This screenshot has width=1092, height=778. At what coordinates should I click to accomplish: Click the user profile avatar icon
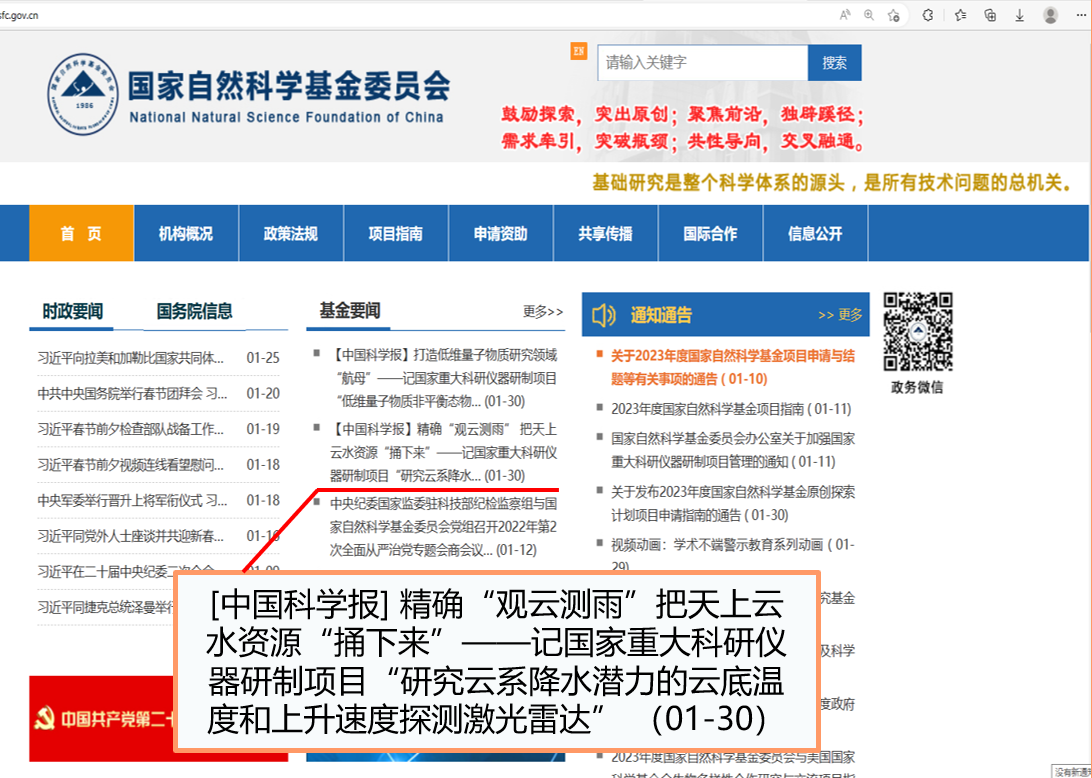[x=1050, y=15]
